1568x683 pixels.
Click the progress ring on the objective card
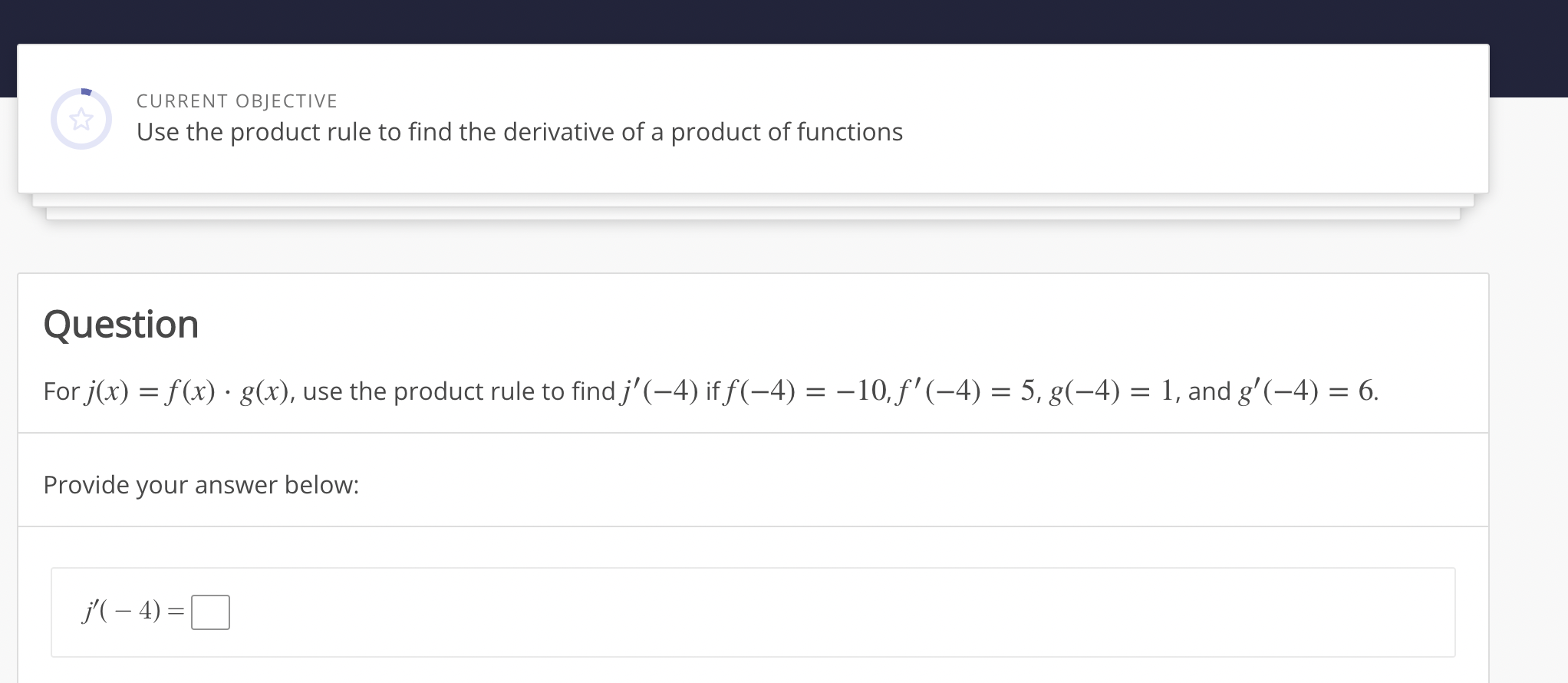[x=81, y=118]
